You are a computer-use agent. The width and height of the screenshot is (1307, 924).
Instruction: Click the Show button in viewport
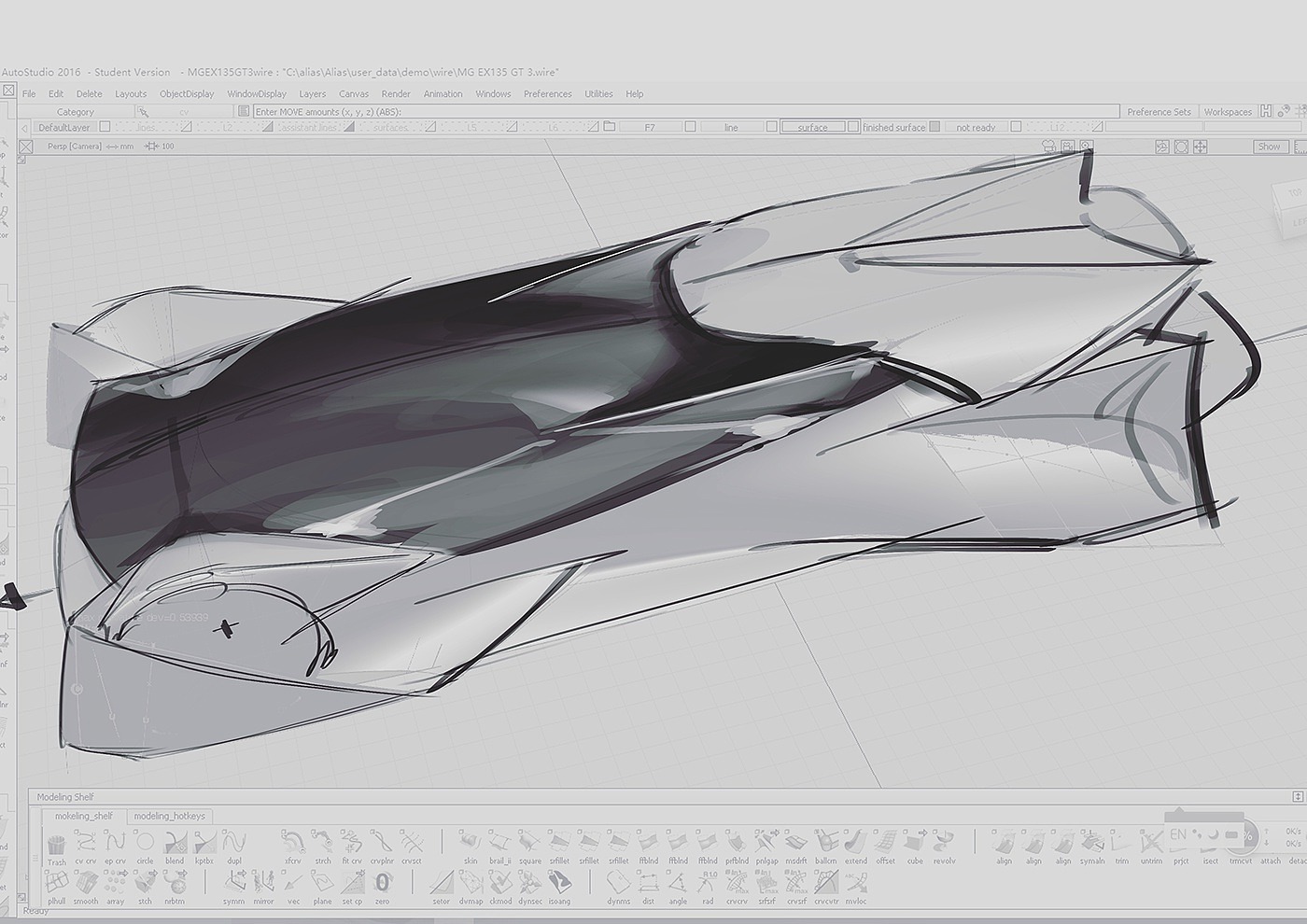pyautogui.click(x=1269, y=147)
